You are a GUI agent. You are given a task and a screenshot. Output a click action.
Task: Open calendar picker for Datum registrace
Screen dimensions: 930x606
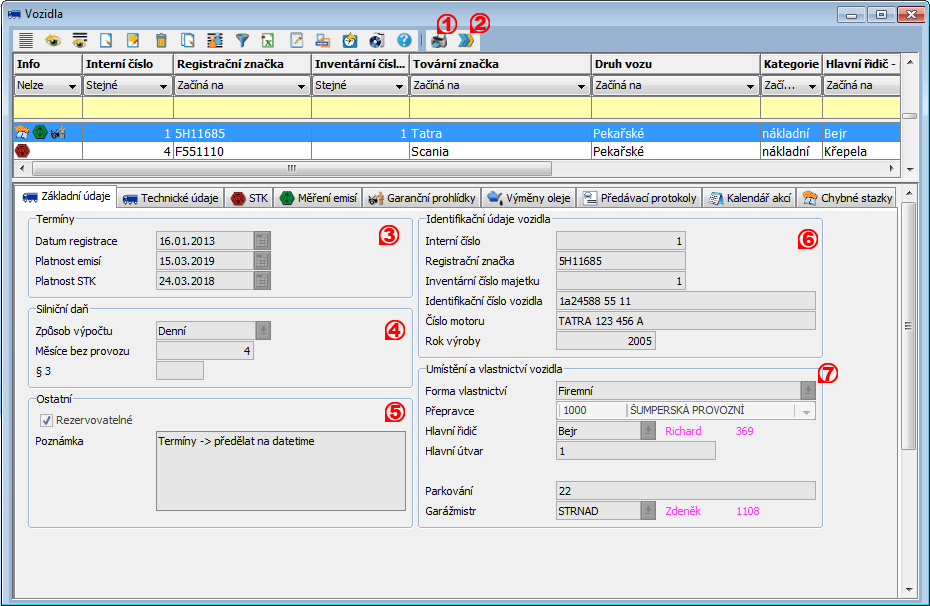click(262, 241)
